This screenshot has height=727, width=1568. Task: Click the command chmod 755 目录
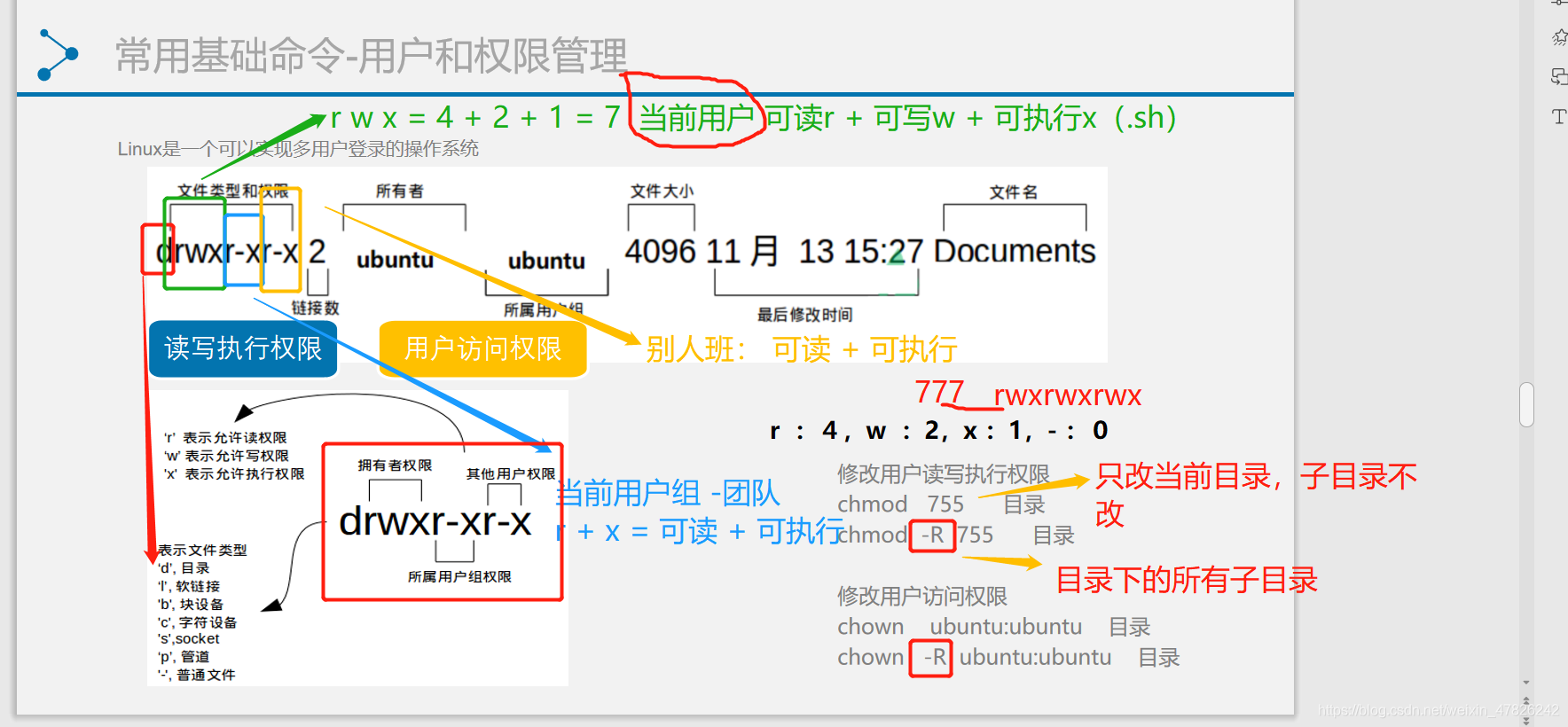942,504
